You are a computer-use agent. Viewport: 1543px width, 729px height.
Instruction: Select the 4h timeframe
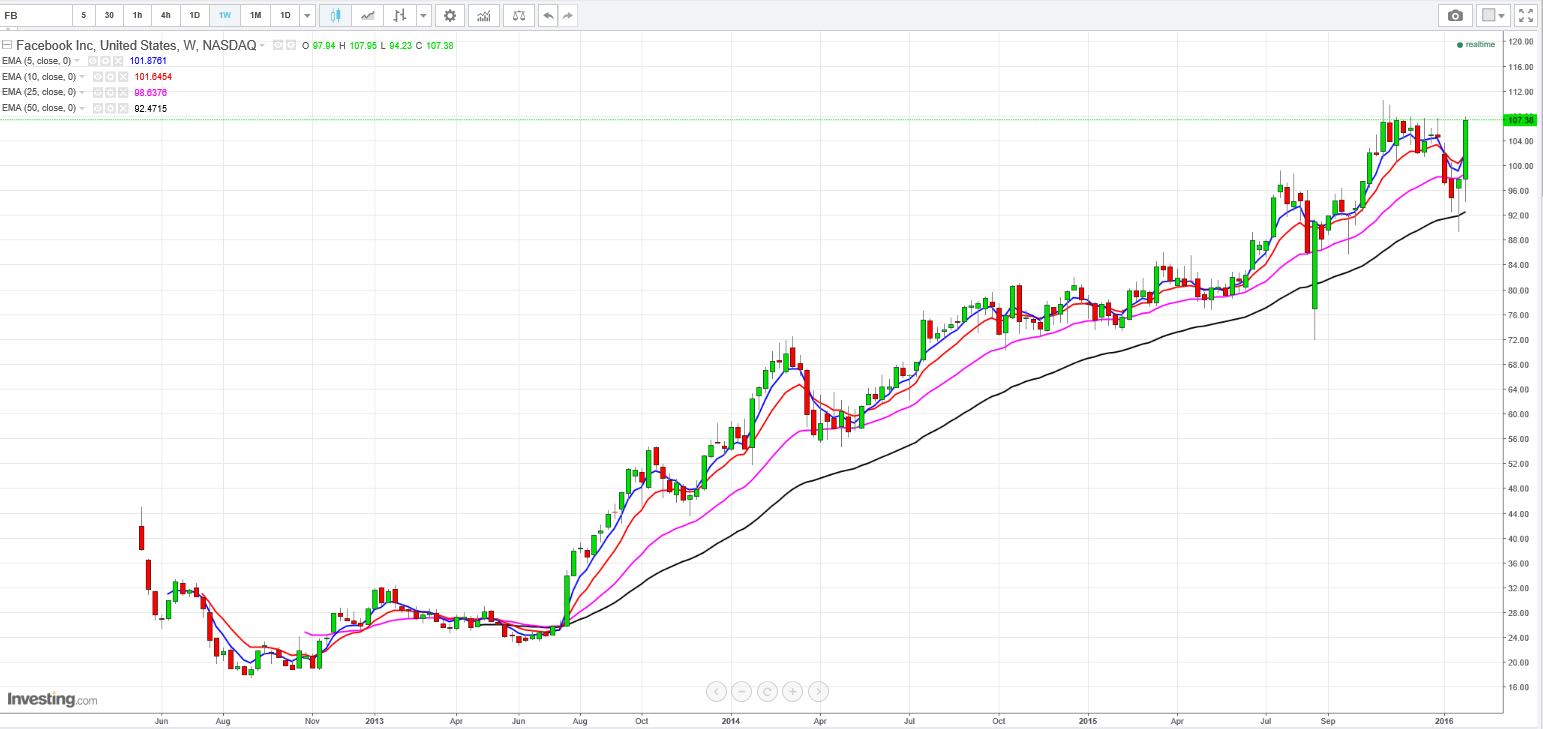(166, 15)
